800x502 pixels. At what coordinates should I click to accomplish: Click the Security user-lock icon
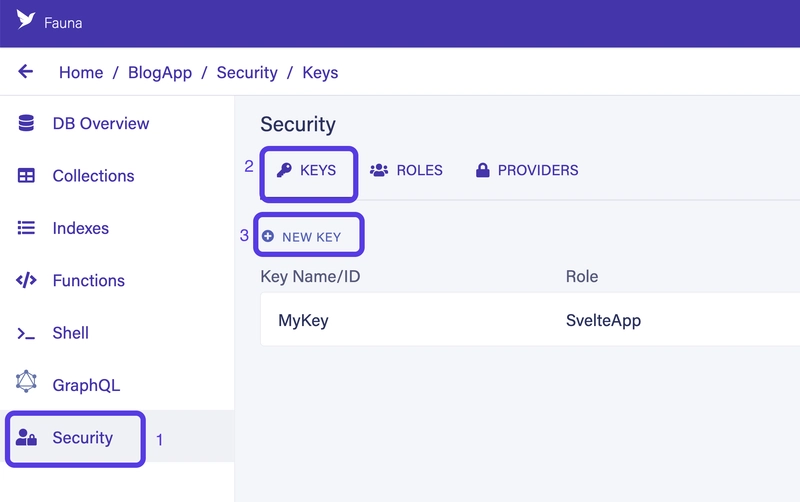coord(26,437)
